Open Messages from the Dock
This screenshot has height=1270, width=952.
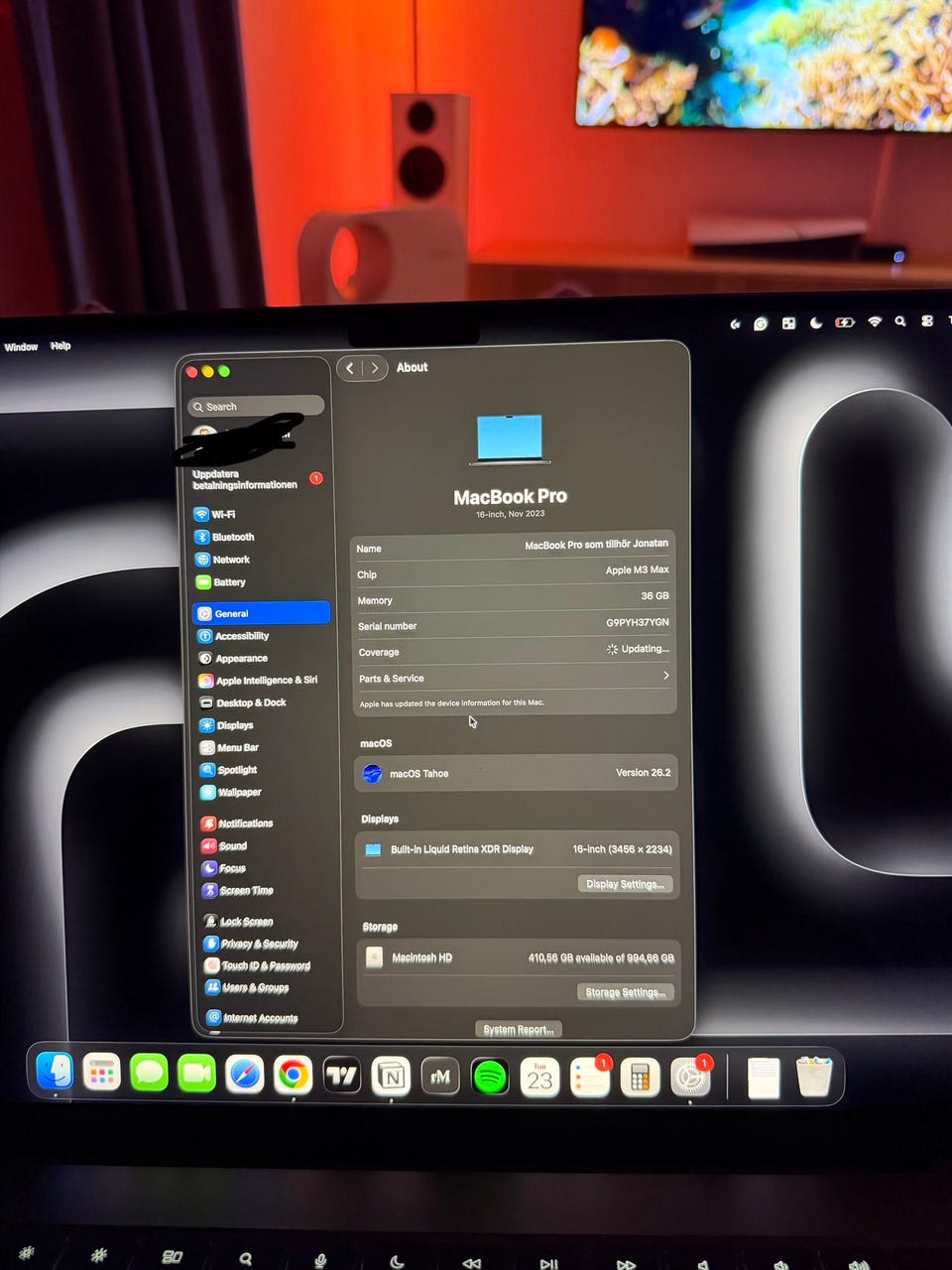coord(149,1074)
